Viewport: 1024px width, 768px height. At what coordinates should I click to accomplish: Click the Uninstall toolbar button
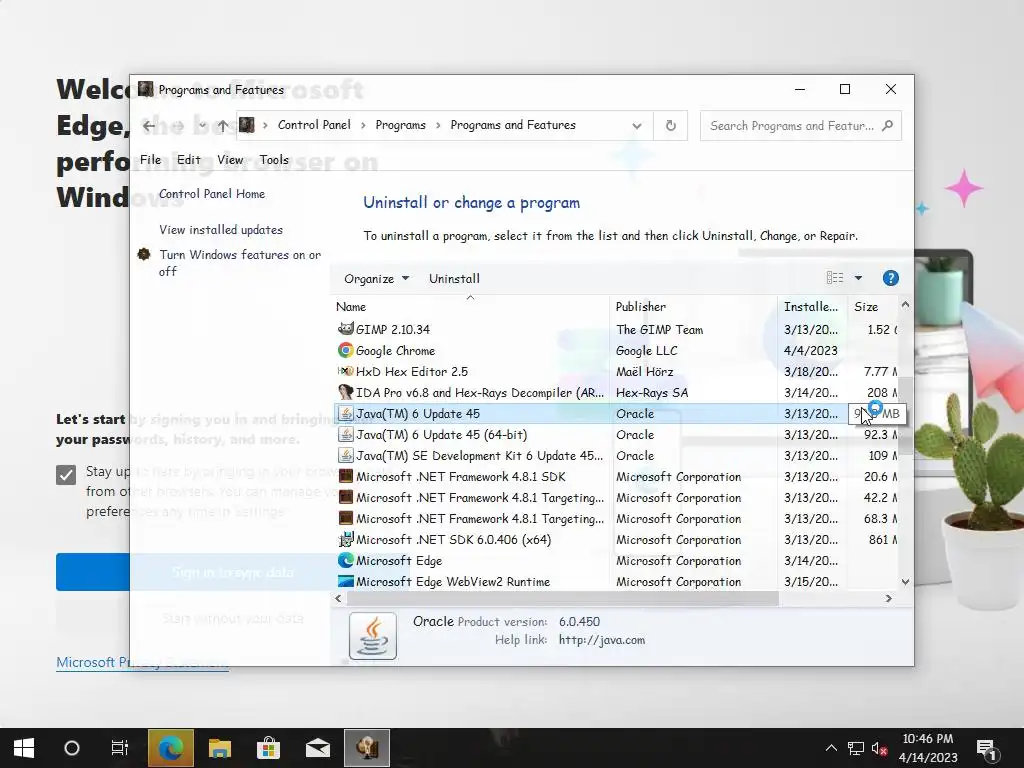(454, 278)
